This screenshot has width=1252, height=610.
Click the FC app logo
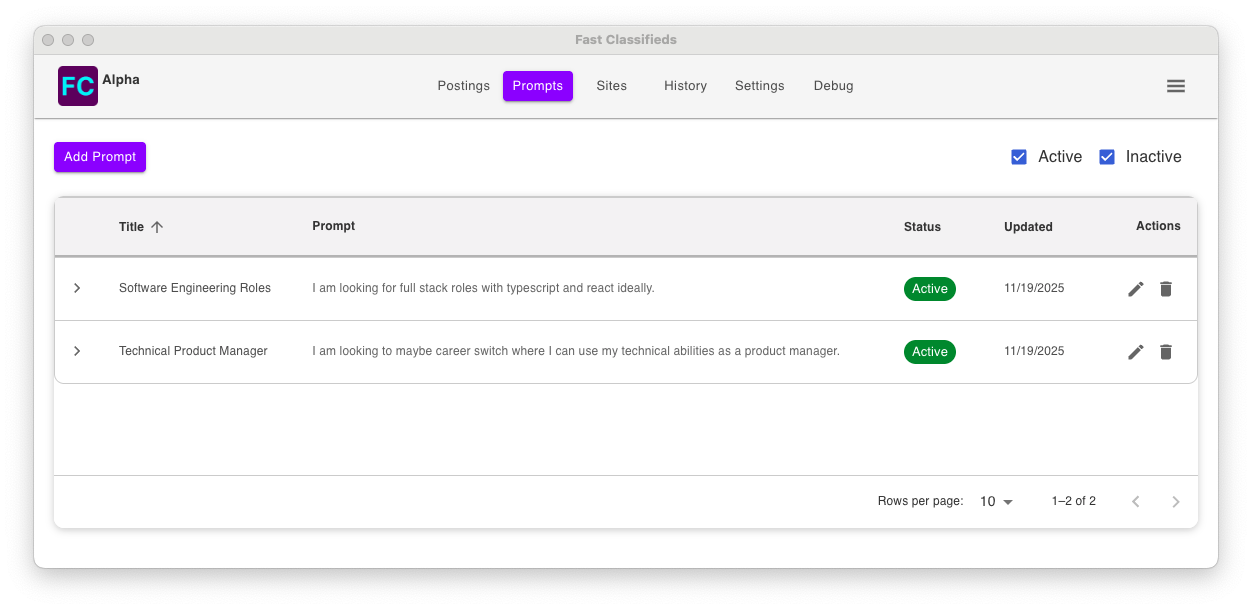pyautogui.click(x=78, y=86)
